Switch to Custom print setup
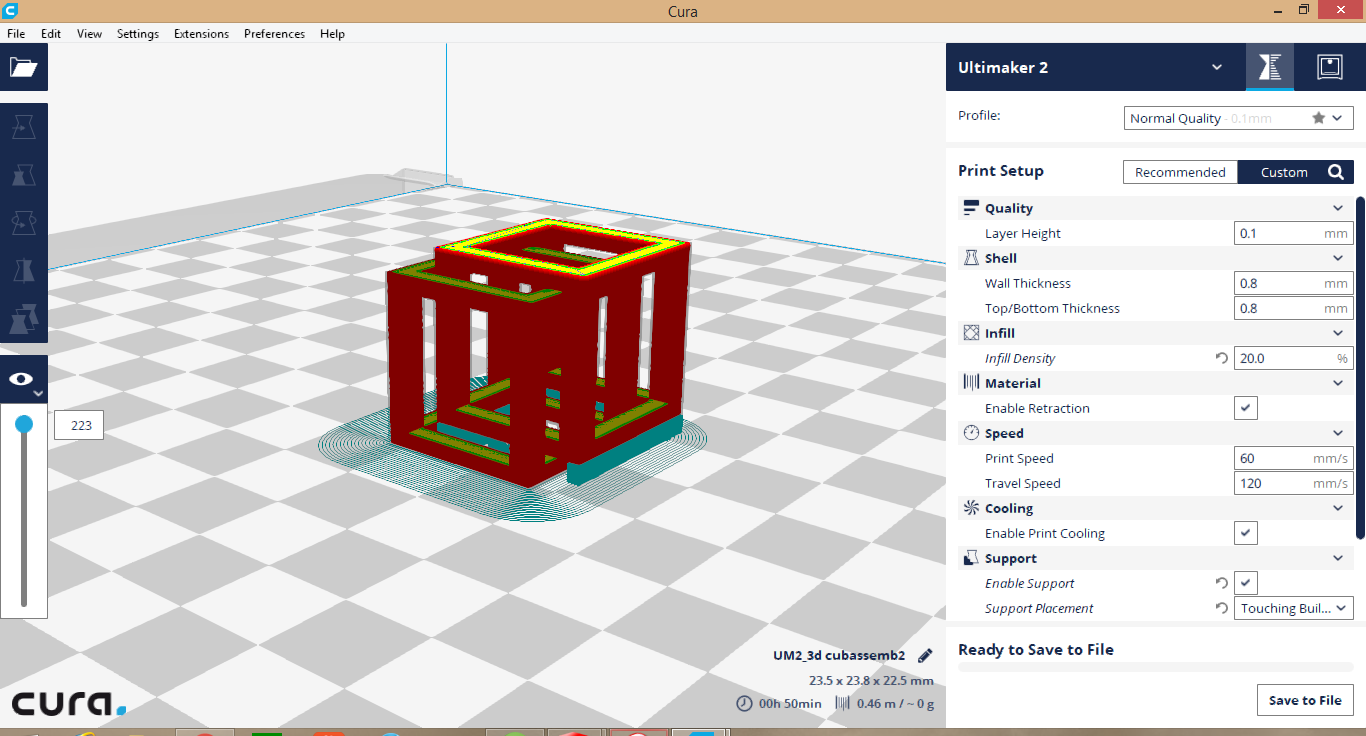This screenshot has height=736, width=1366. (1284, 172)
